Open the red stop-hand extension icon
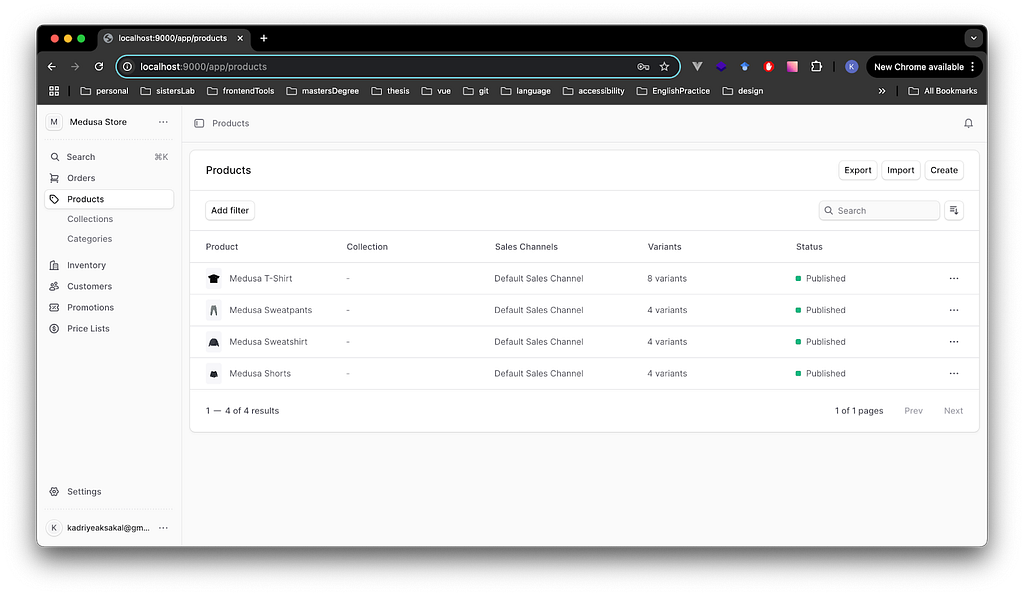This screenshot has width=1024, height=595. [x=769, y=67]
